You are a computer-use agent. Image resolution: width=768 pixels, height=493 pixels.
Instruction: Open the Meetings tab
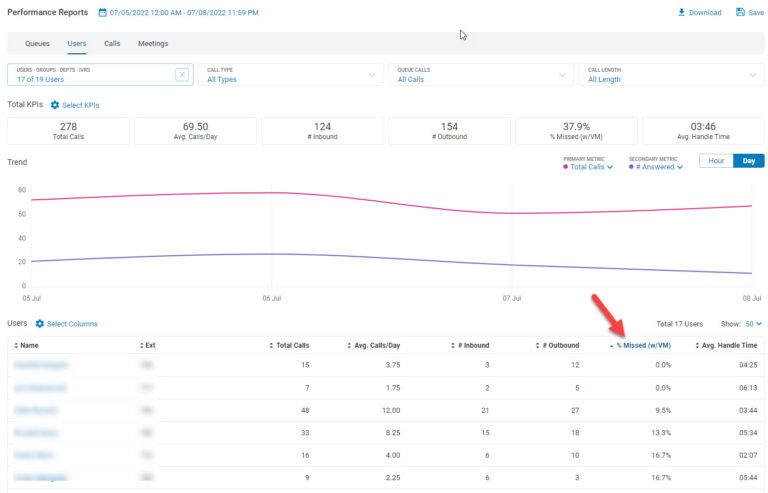153,44
